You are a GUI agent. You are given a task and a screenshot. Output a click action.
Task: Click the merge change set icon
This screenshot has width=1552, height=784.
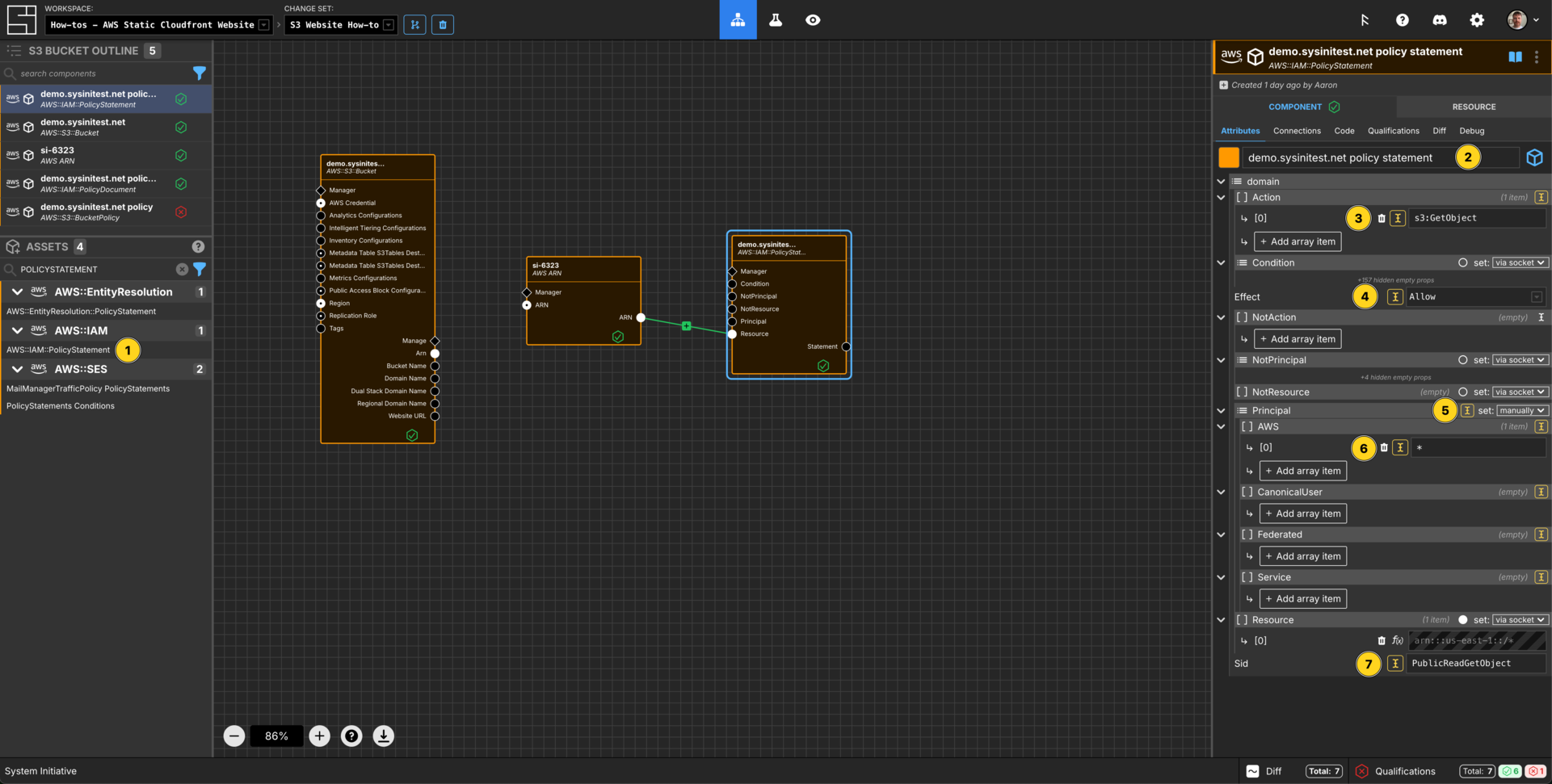click(x=415, y=25)
